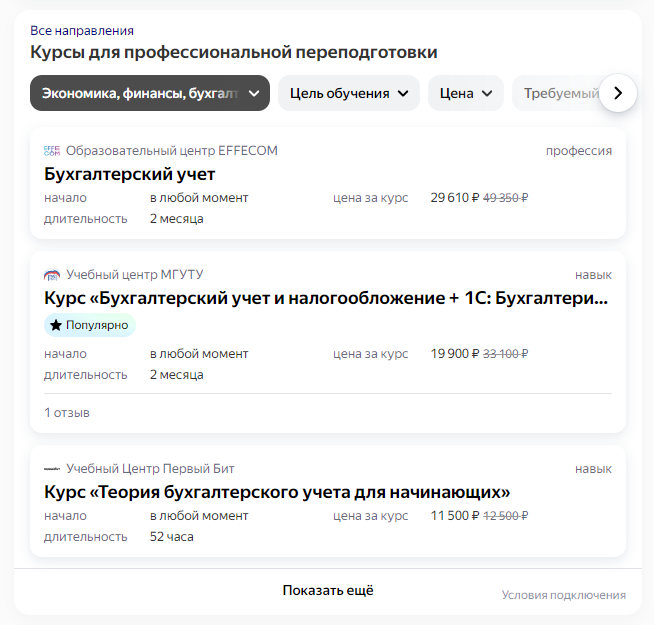Click Учебный Центр Первый Бит provider name

(150, 469)
